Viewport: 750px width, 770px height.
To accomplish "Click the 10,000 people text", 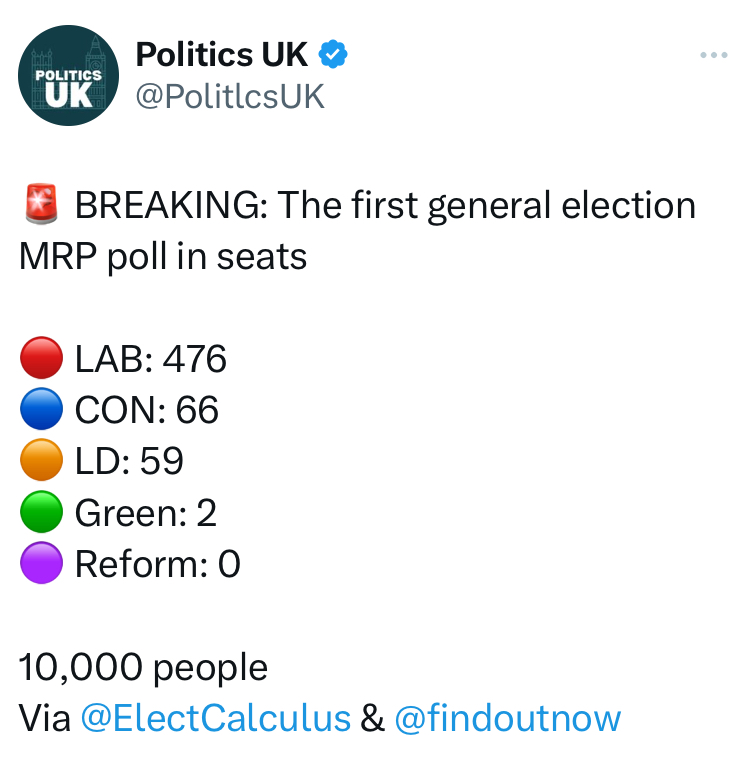I will (x=143, y=667).
